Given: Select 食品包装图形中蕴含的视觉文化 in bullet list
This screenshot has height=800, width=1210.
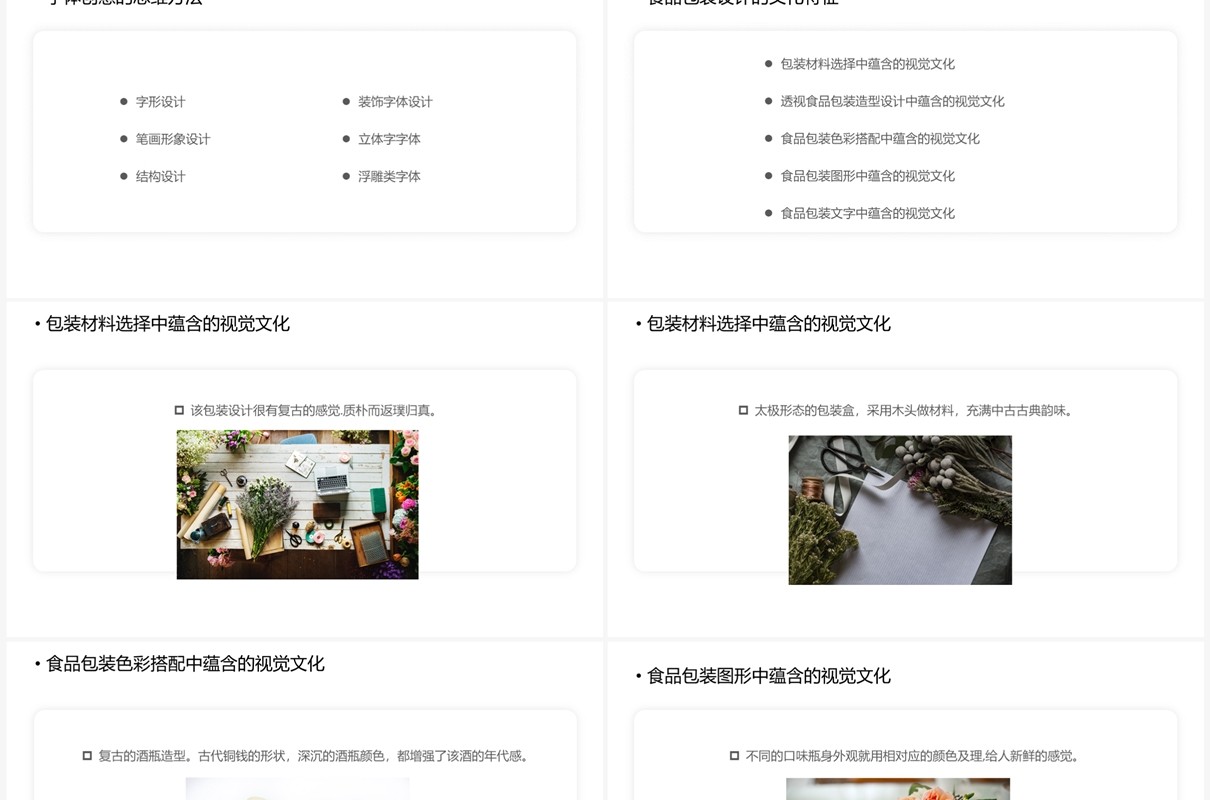Looking at the screenshot, I should (867, 176).
